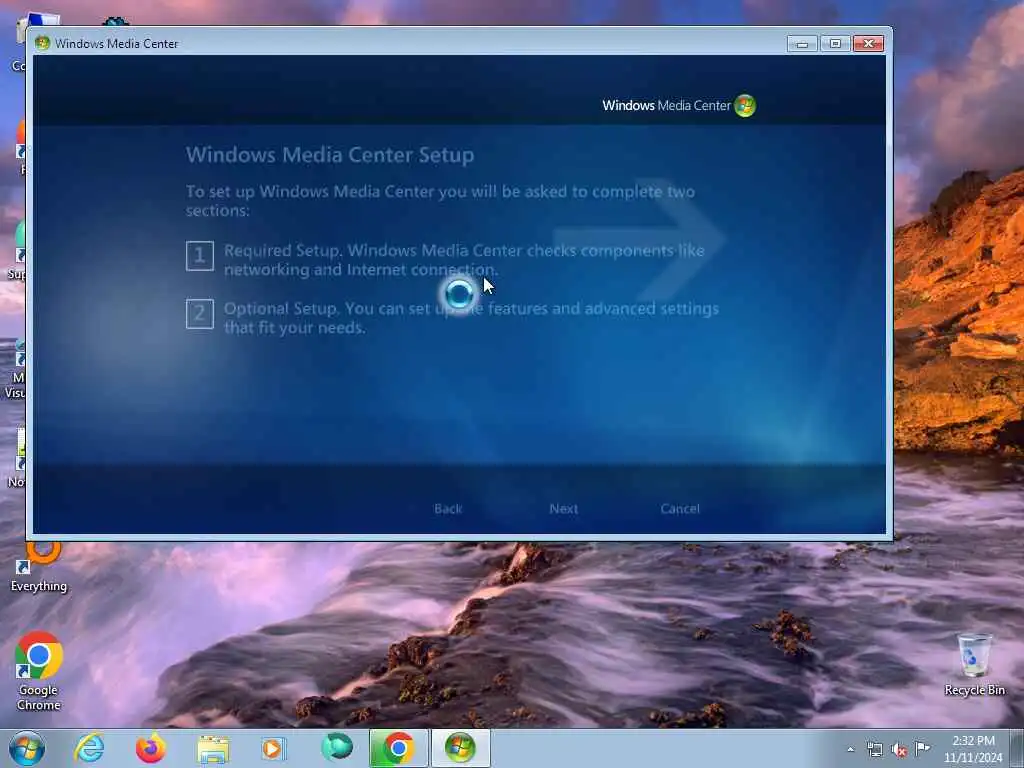Switch to Chrome in the taskbar
The image size is (1024, 768).
[398, 748]
